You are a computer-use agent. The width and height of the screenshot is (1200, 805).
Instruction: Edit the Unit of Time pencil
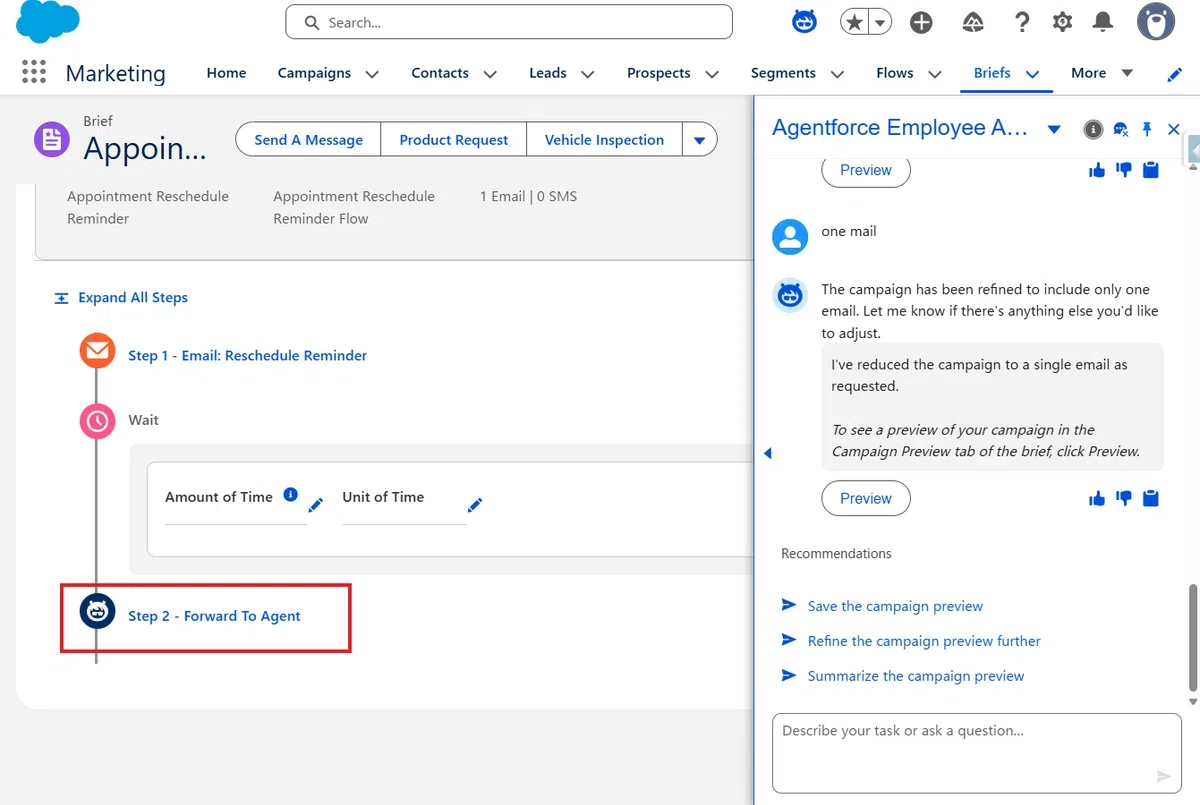(x=475, y=505)
